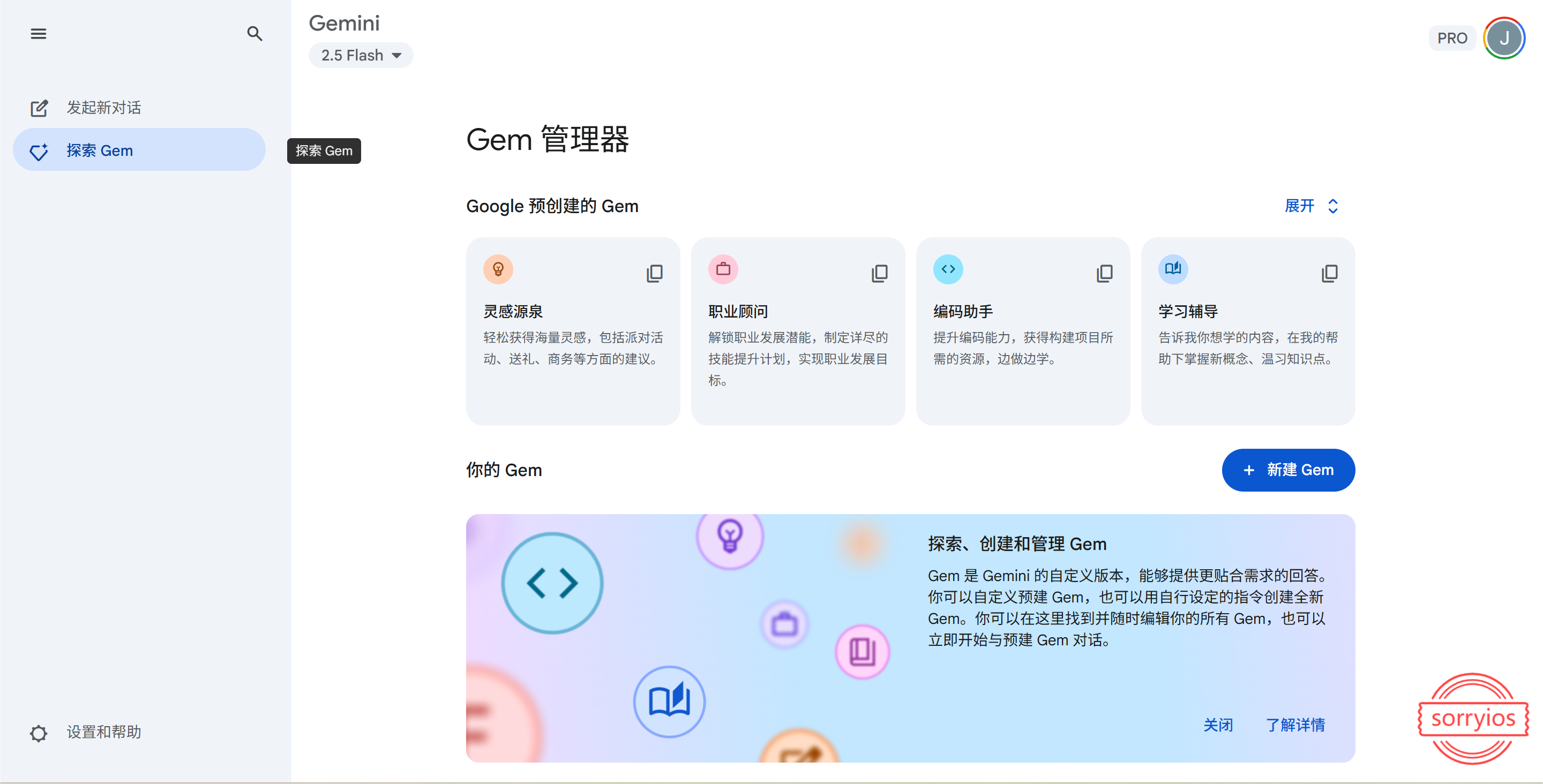Open the 学习辅导 card title
This screenshot has width=1543, height=784.
point(1188,312)
